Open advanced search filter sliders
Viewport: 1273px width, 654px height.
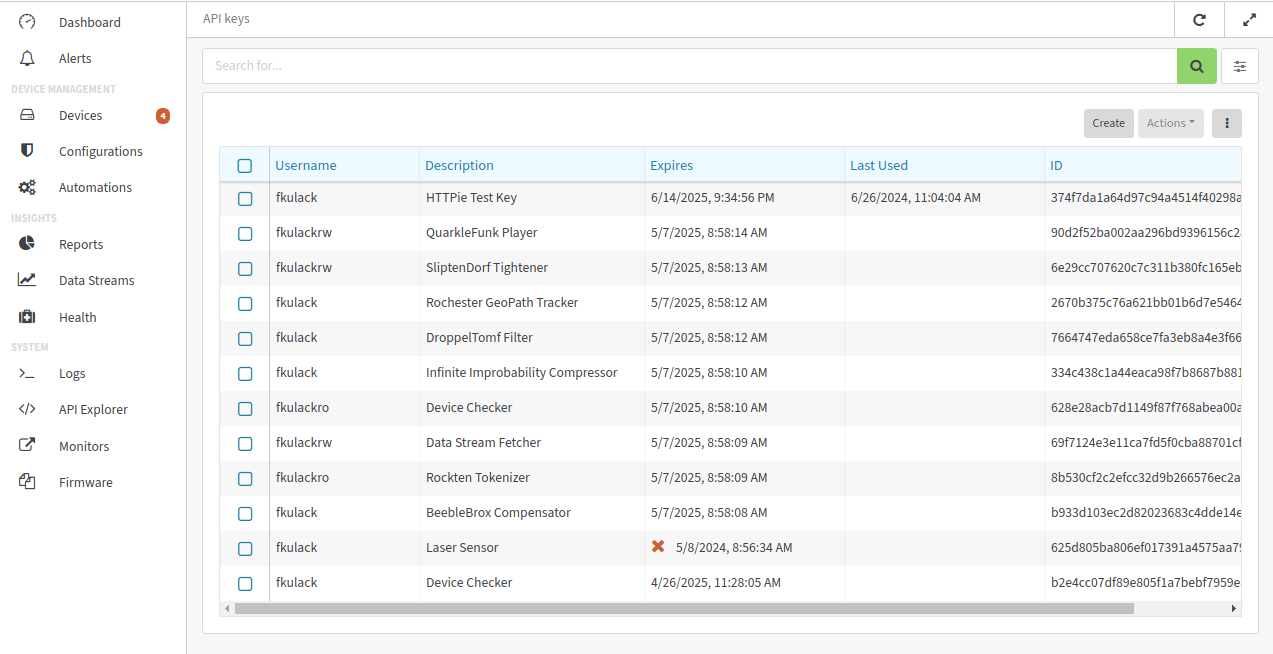(1240, 66)
